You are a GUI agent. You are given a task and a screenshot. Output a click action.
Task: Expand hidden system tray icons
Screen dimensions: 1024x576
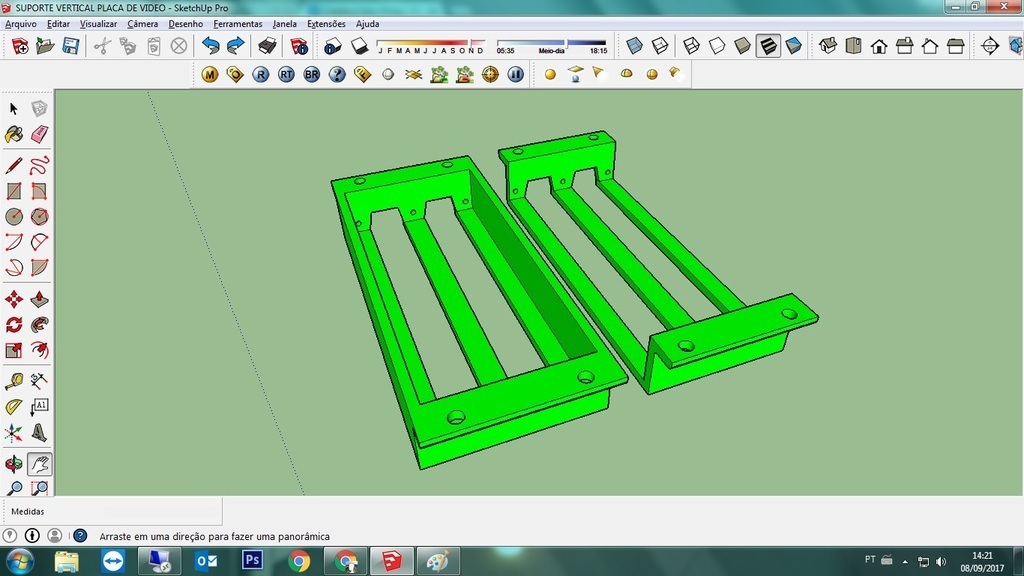coord(905,561)
